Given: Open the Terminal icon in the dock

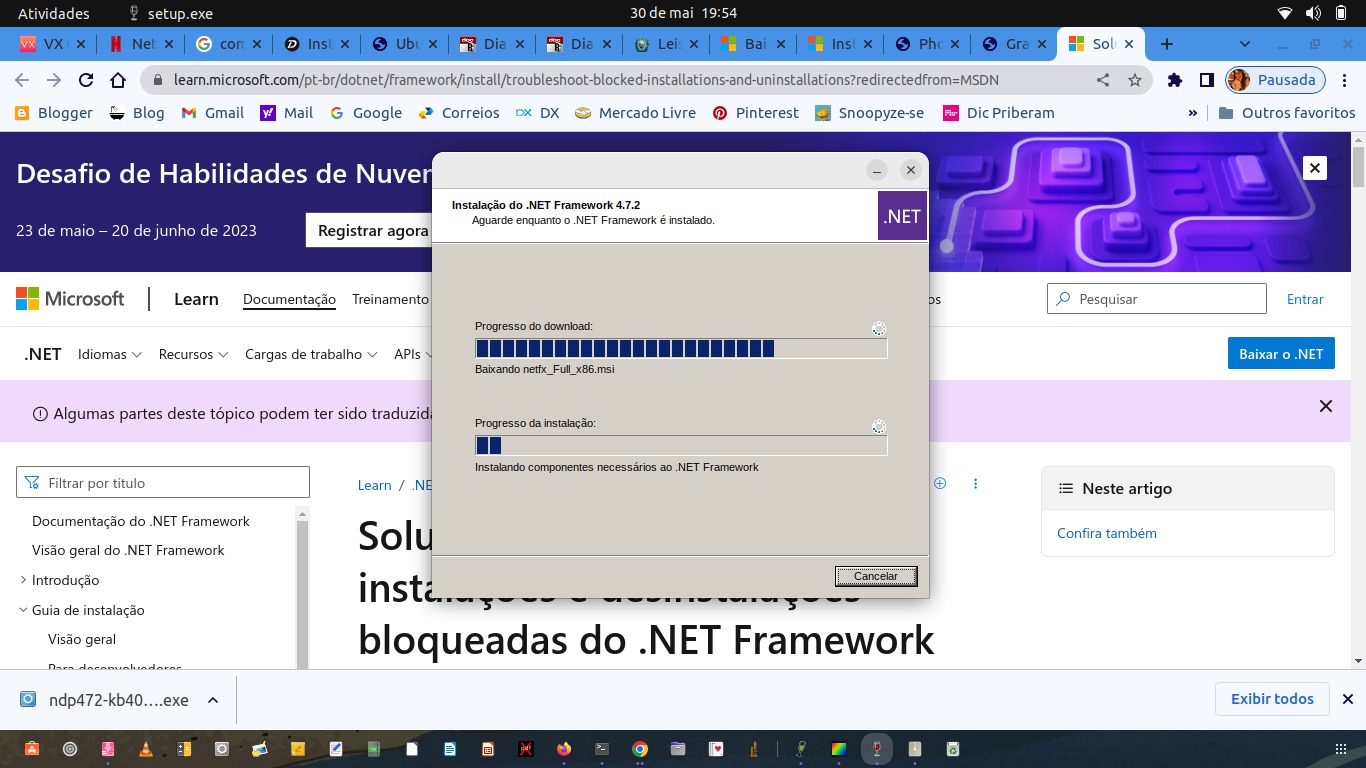Looking at the screenshot, I should tap(601, 748).
